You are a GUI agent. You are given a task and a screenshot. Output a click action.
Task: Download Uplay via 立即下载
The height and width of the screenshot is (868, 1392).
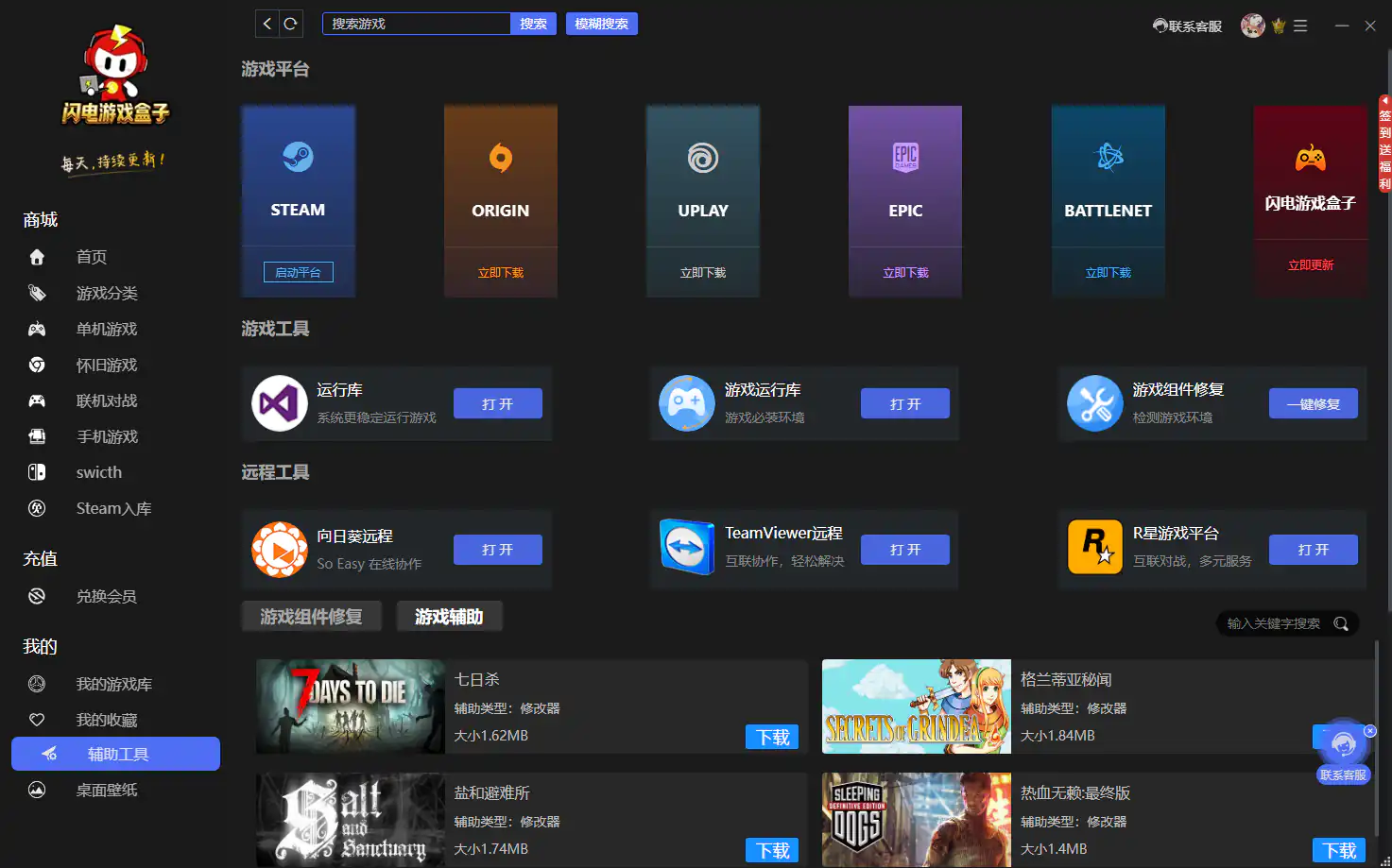click(x=703, y=273)
